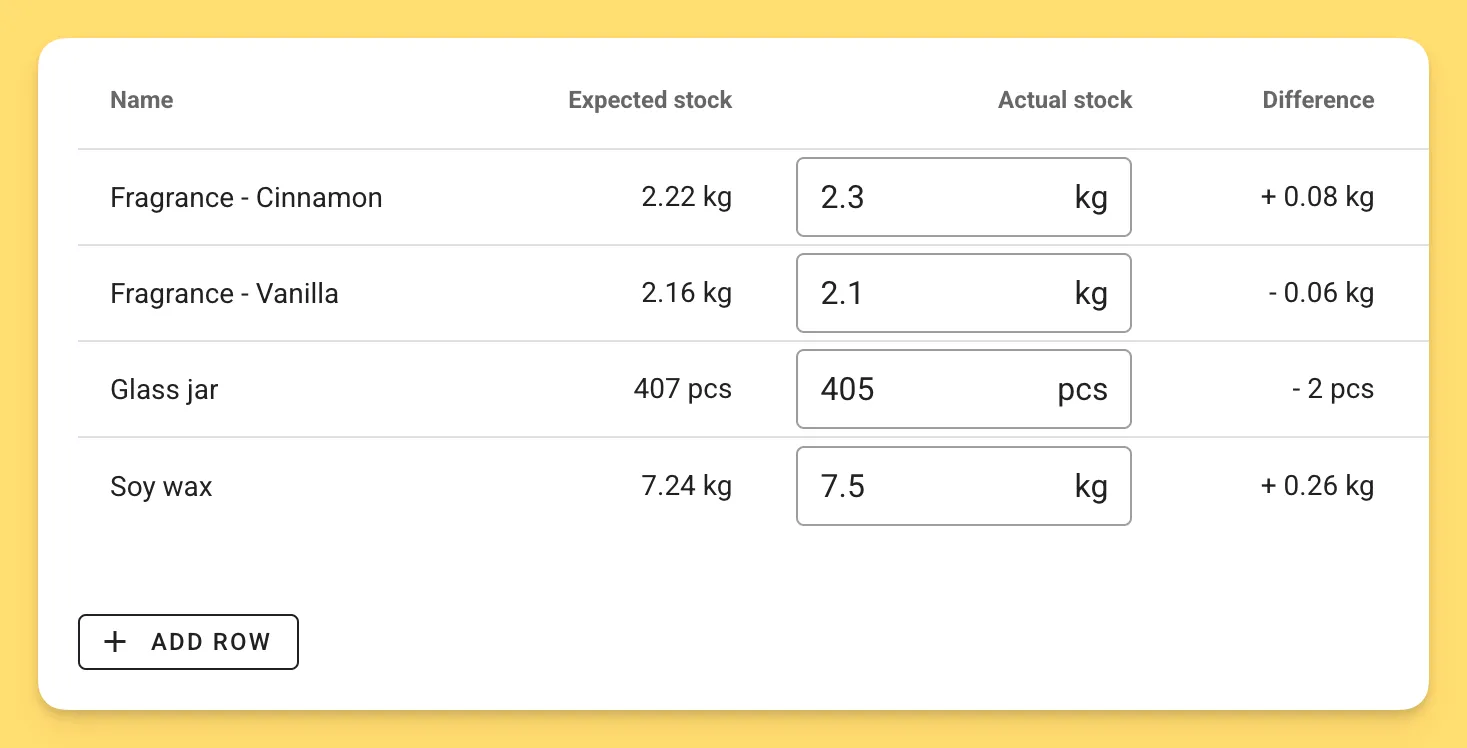The image size is (1467, 748).
Task: Click the + 0.26 kg difference for Soy wax
Action: click(x=1317, y=486)
